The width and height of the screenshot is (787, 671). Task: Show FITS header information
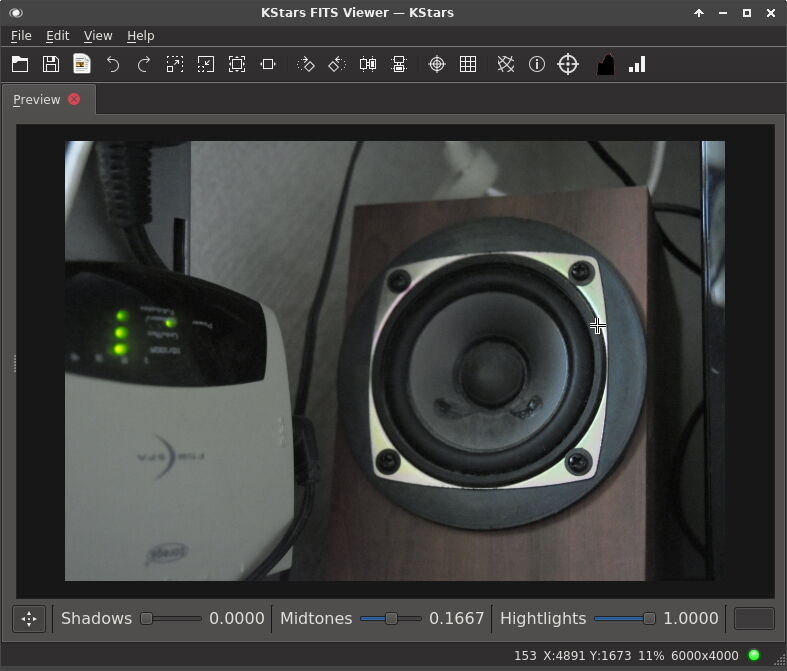[537, 64]
